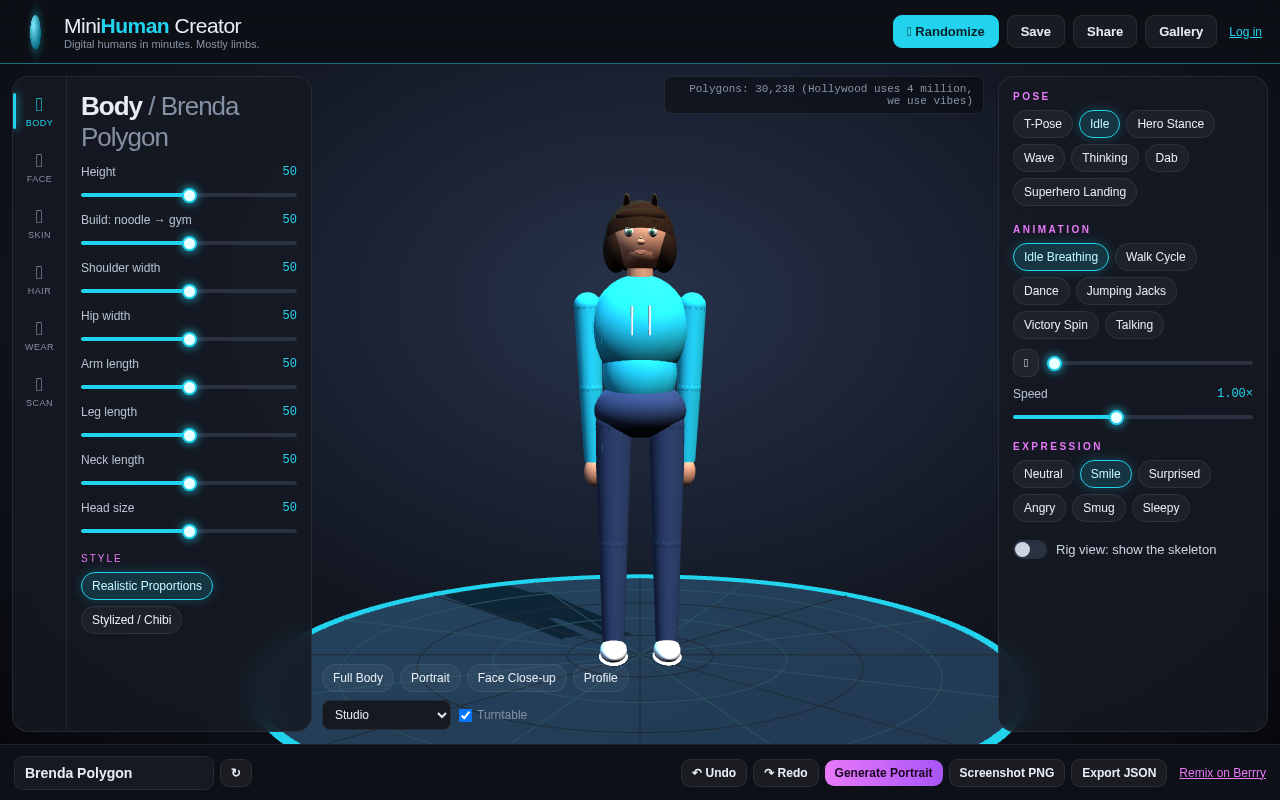1280x800 pixels.
Task: Click the Neck length slider handle
Action: (189, 483)
